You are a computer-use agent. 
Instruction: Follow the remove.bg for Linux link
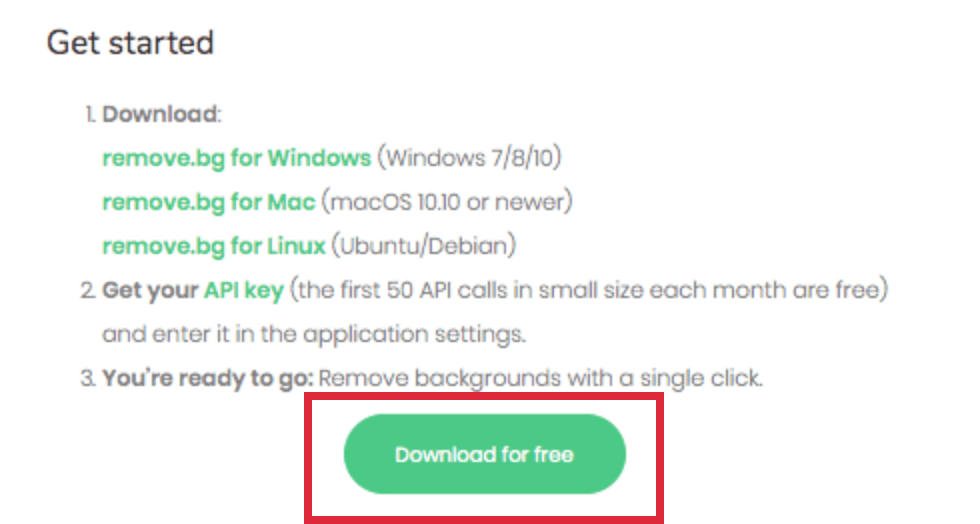pyautogui.click(x=214, y=246)
